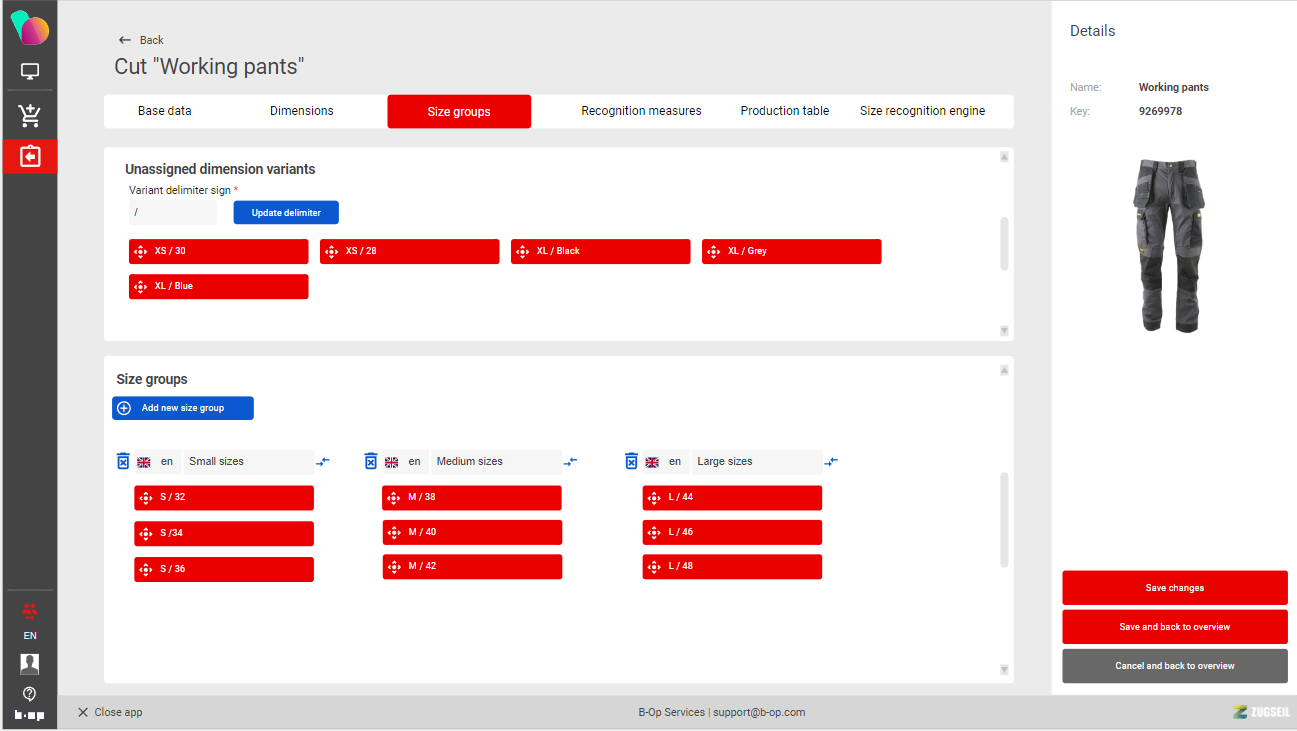Open the Production table tab
The image size is (1297, 731).
pyautogui.click(x=784, y=111)
